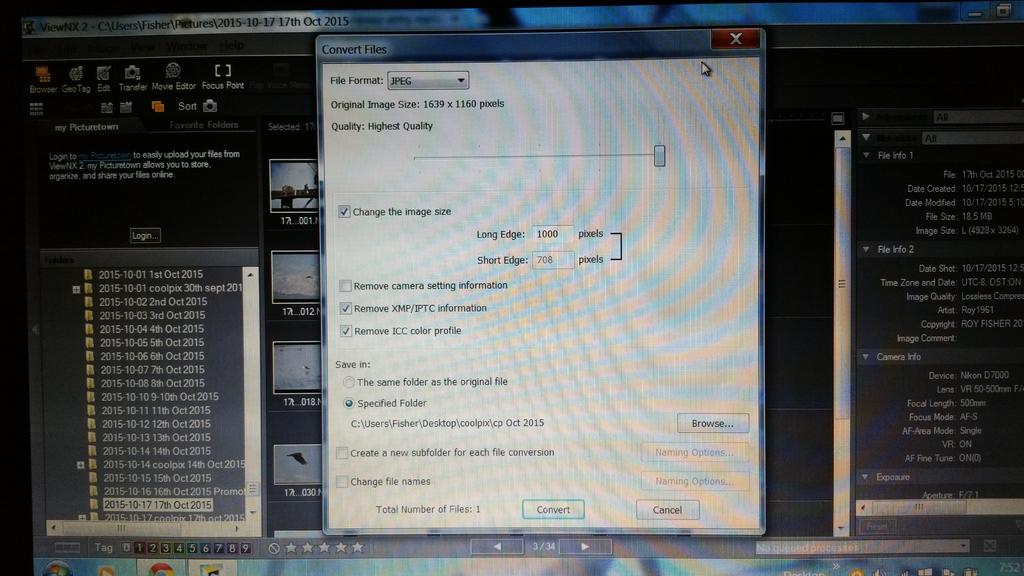Click Browse to choose destination folder
The image size is (1024, 576).
pos(712,423)
